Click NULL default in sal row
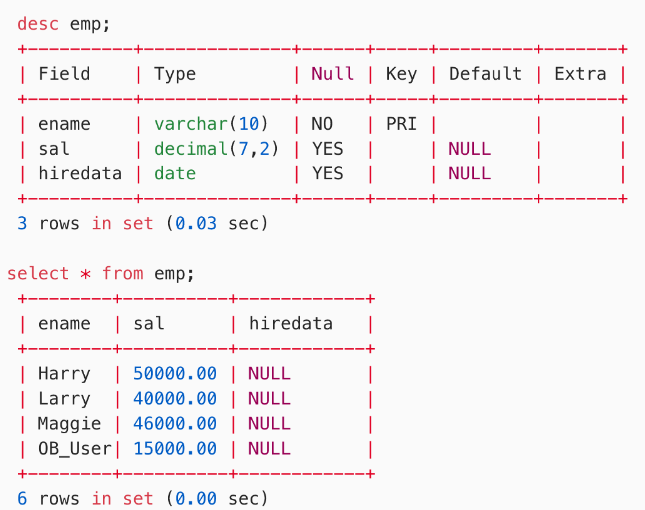Screen dimensions: 645x510 pos(469,149)
